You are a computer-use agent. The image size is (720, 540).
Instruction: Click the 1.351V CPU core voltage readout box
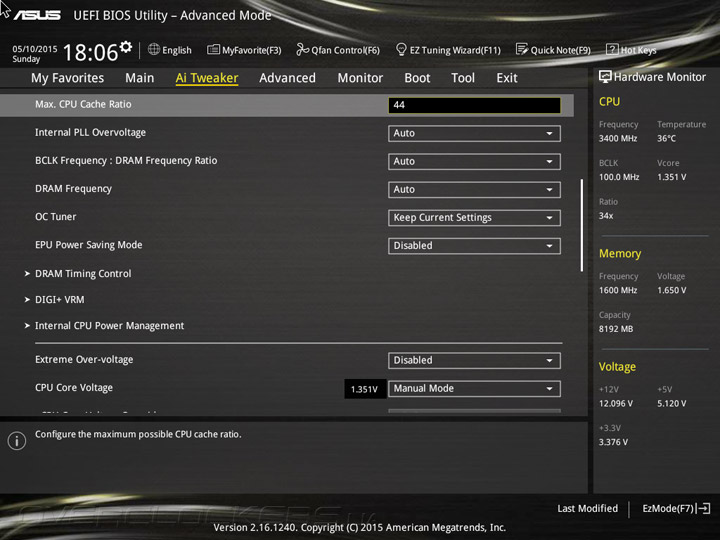(x=365, y=389)
